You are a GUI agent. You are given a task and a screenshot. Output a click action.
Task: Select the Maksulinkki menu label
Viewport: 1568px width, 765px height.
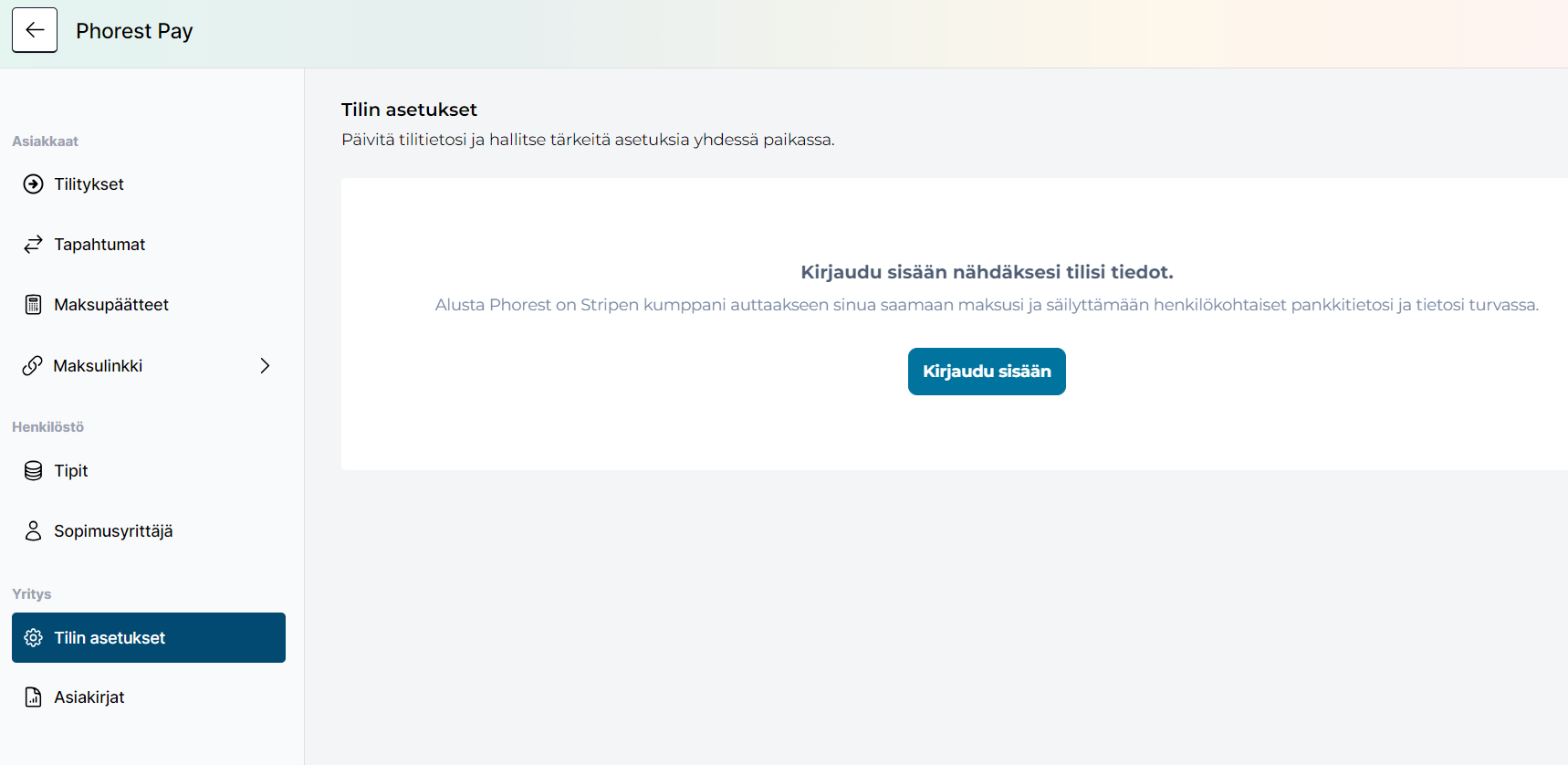coord(99,366)
